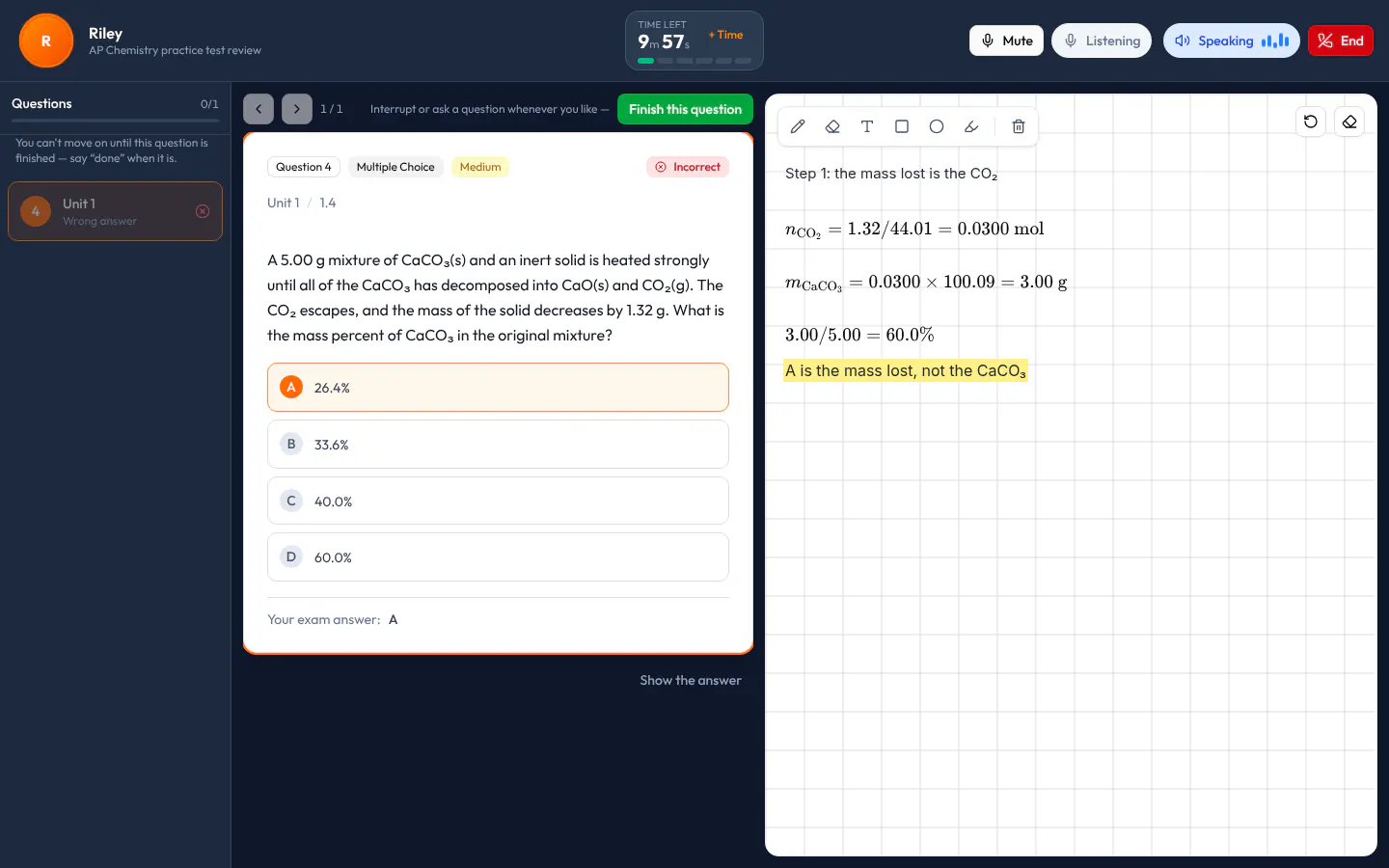Click the mCaCO₃ = 3.00 g equation
The image size is (1389, 868).
(x=926, y=283)
